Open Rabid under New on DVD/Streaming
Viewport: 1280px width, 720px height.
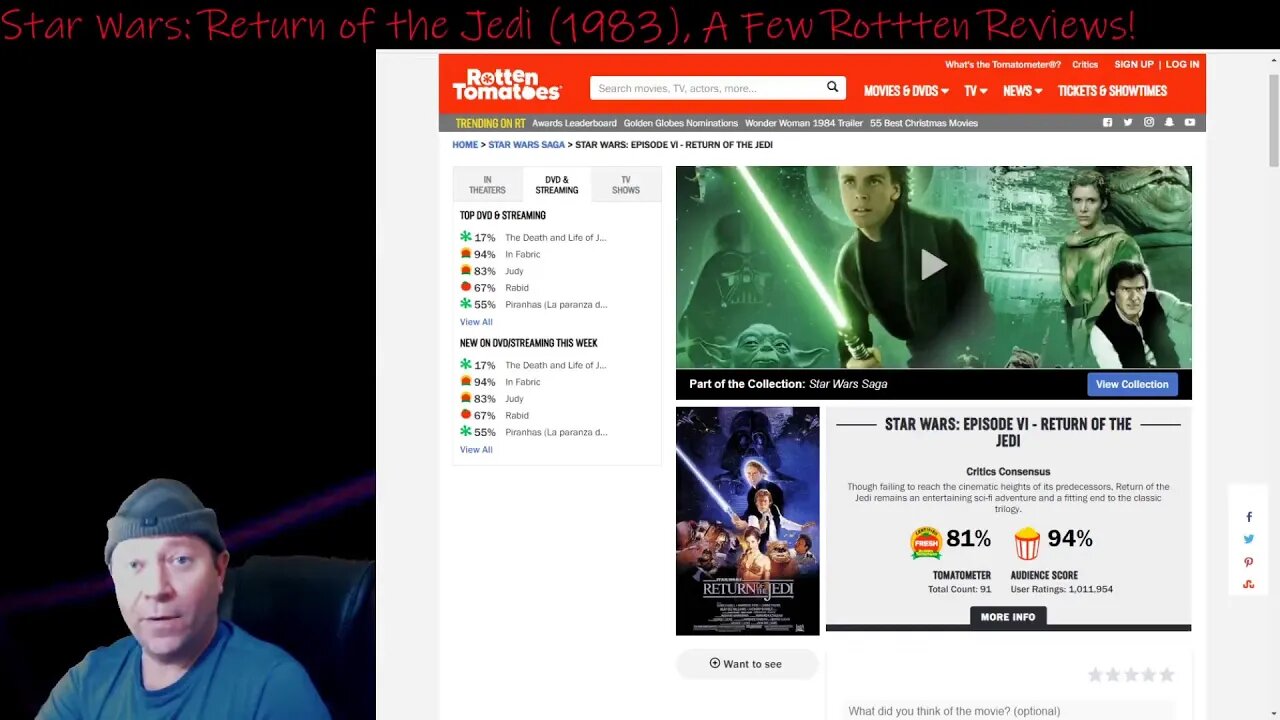516,416
